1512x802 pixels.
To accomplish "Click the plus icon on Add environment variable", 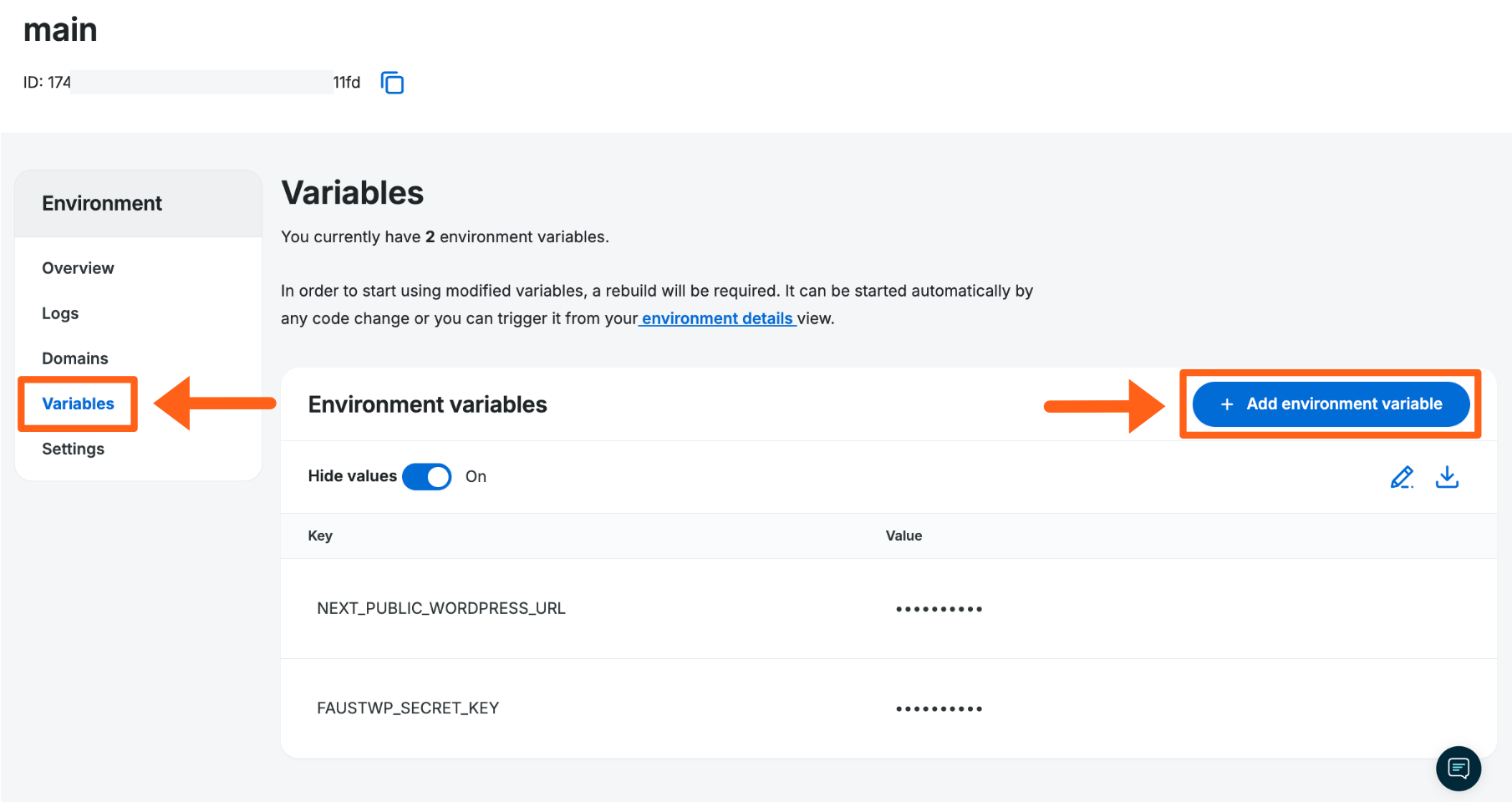I will click(x=1226, y=404).
